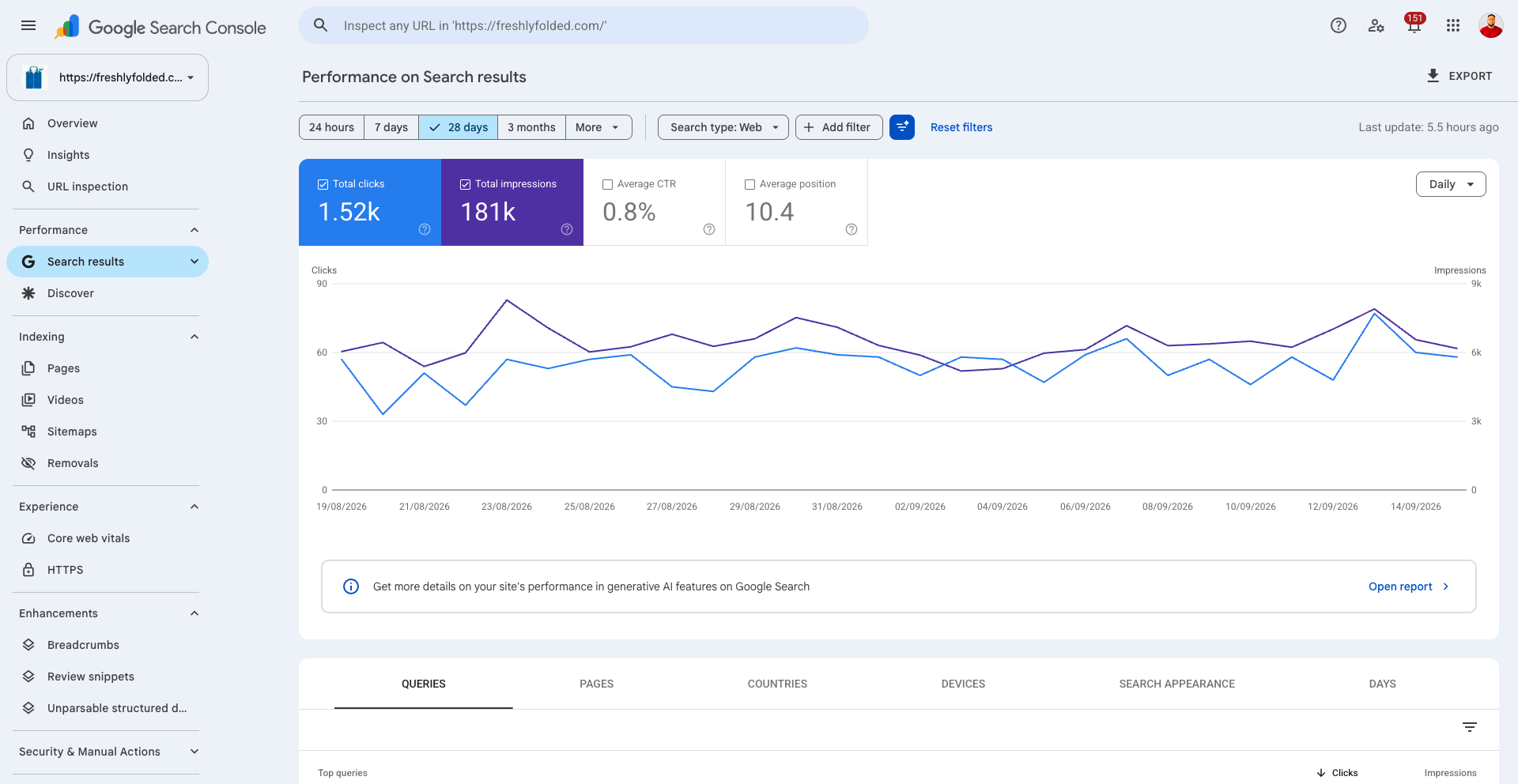
Task: Click help icon on Average position card
Action: click(x=852, y=229)
